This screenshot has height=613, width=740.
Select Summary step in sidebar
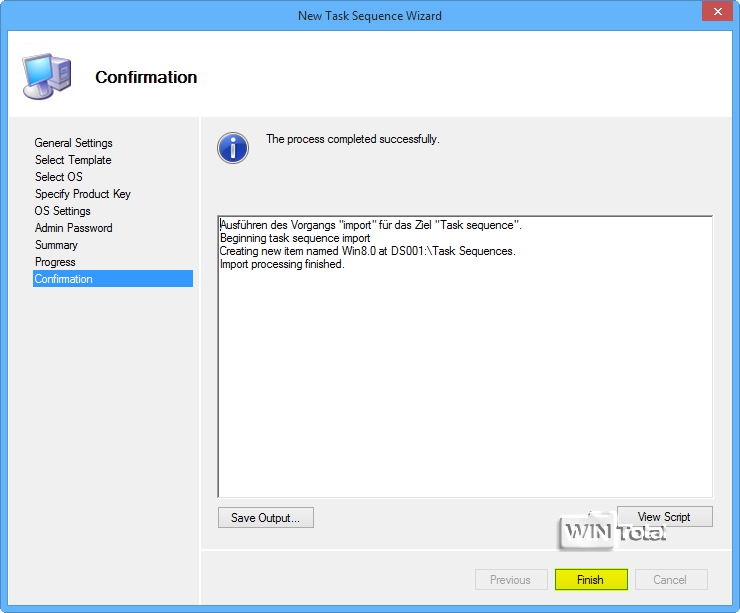(x=56, y=245)
